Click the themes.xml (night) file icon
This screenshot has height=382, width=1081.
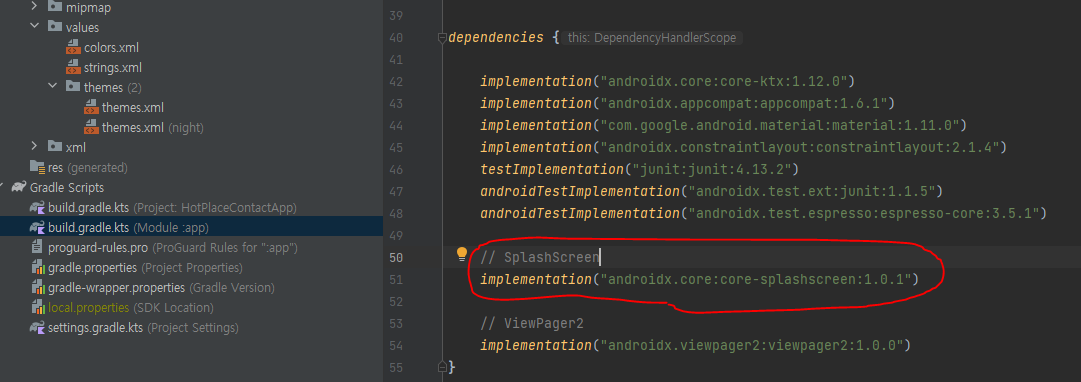[x=91, y=128]
